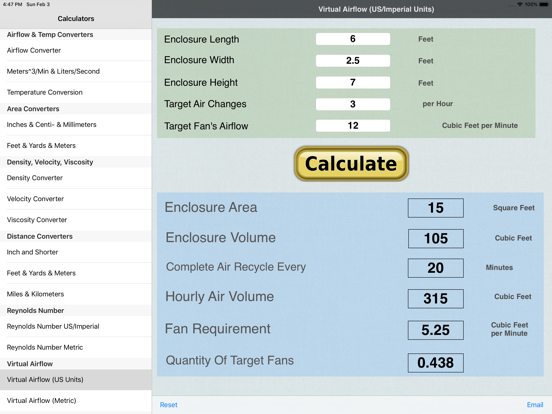The image size is (552, 414).
Task: Open Feet & Yards & Meters under Area Converters
Action: tap(76, 146)
